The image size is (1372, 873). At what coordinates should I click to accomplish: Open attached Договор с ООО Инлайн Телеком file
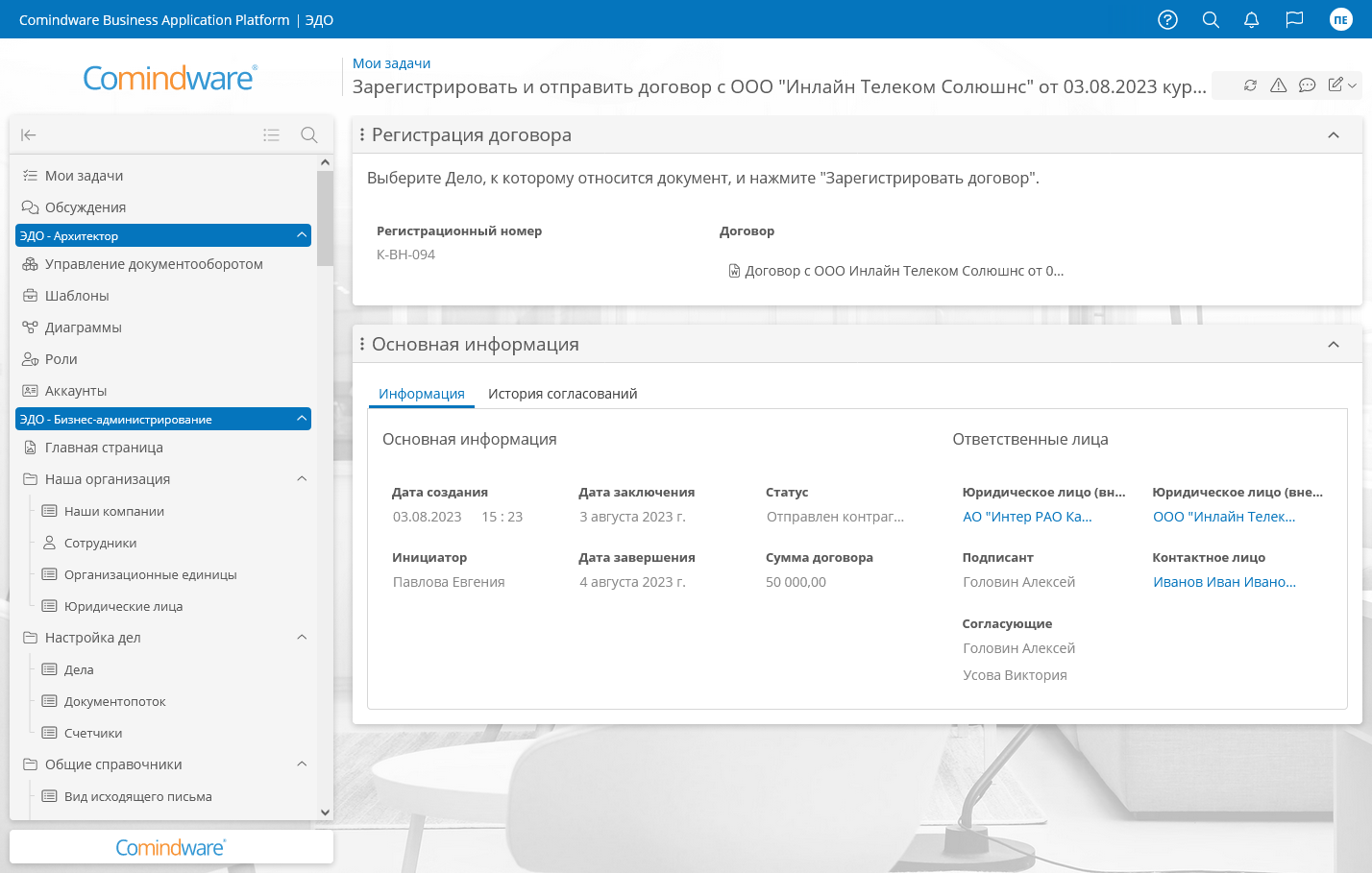(x=896, y=271)
